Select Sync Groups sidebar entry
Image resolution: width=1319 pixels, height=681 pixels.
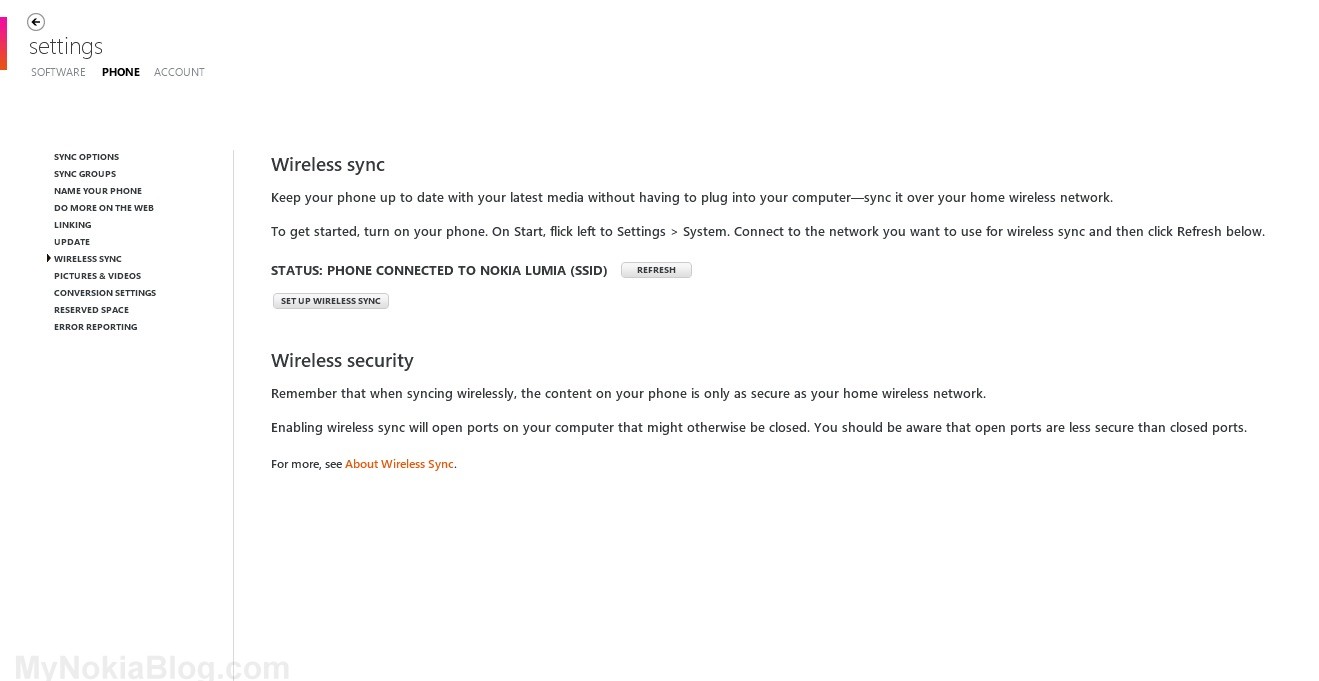85,174
